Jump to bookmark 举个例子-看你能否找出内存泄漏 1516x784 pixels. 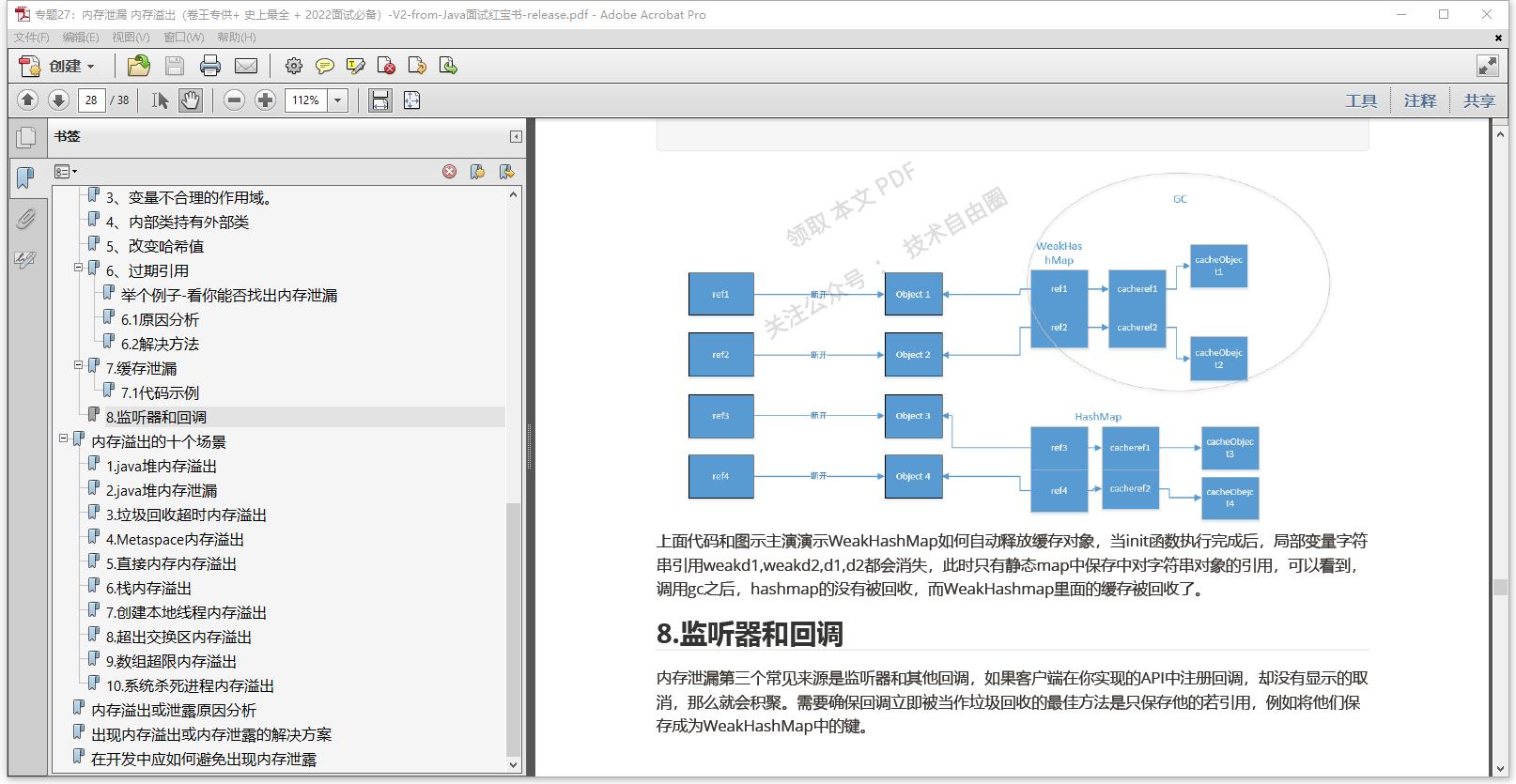click(228, 295)
